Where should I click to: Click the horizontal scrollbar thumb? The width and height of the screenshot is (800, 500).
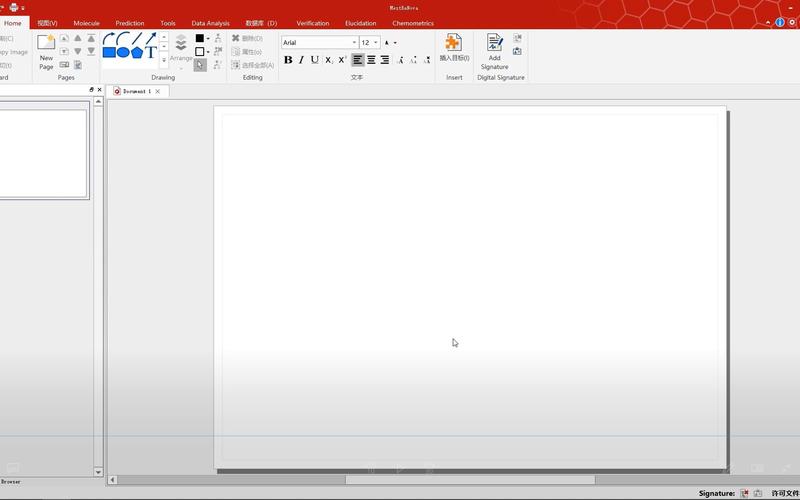470,480
